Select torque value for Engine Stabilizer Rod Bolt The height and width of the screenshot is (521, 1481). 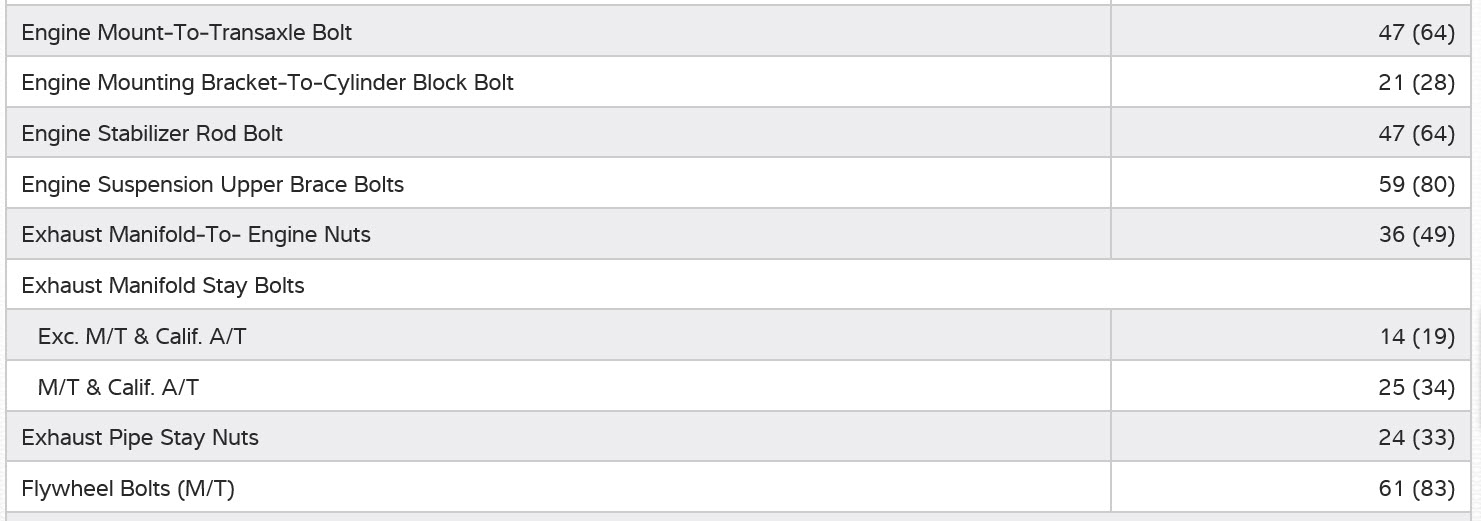point(1415,134)
